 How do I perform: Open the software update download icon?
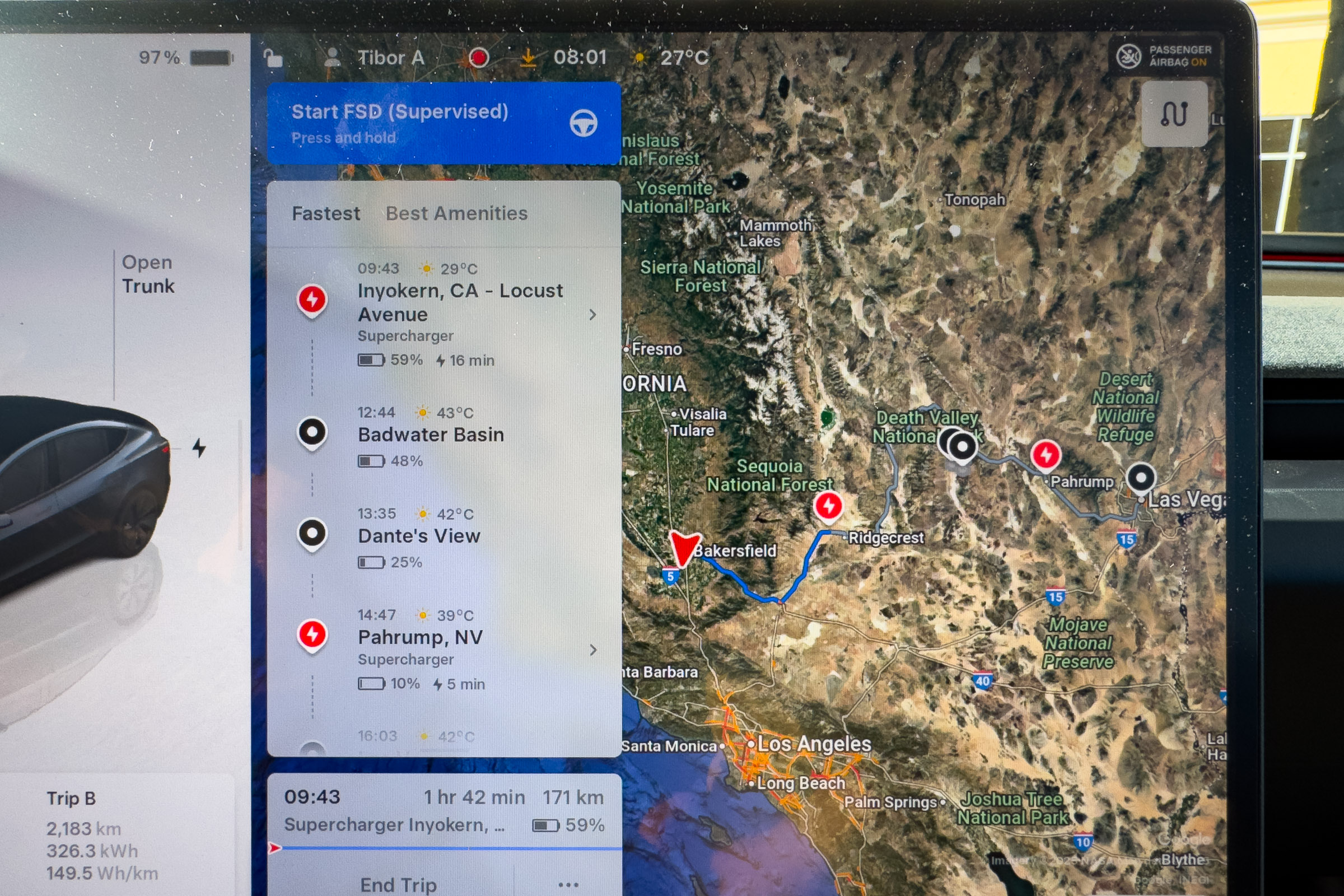click(529, 58)
